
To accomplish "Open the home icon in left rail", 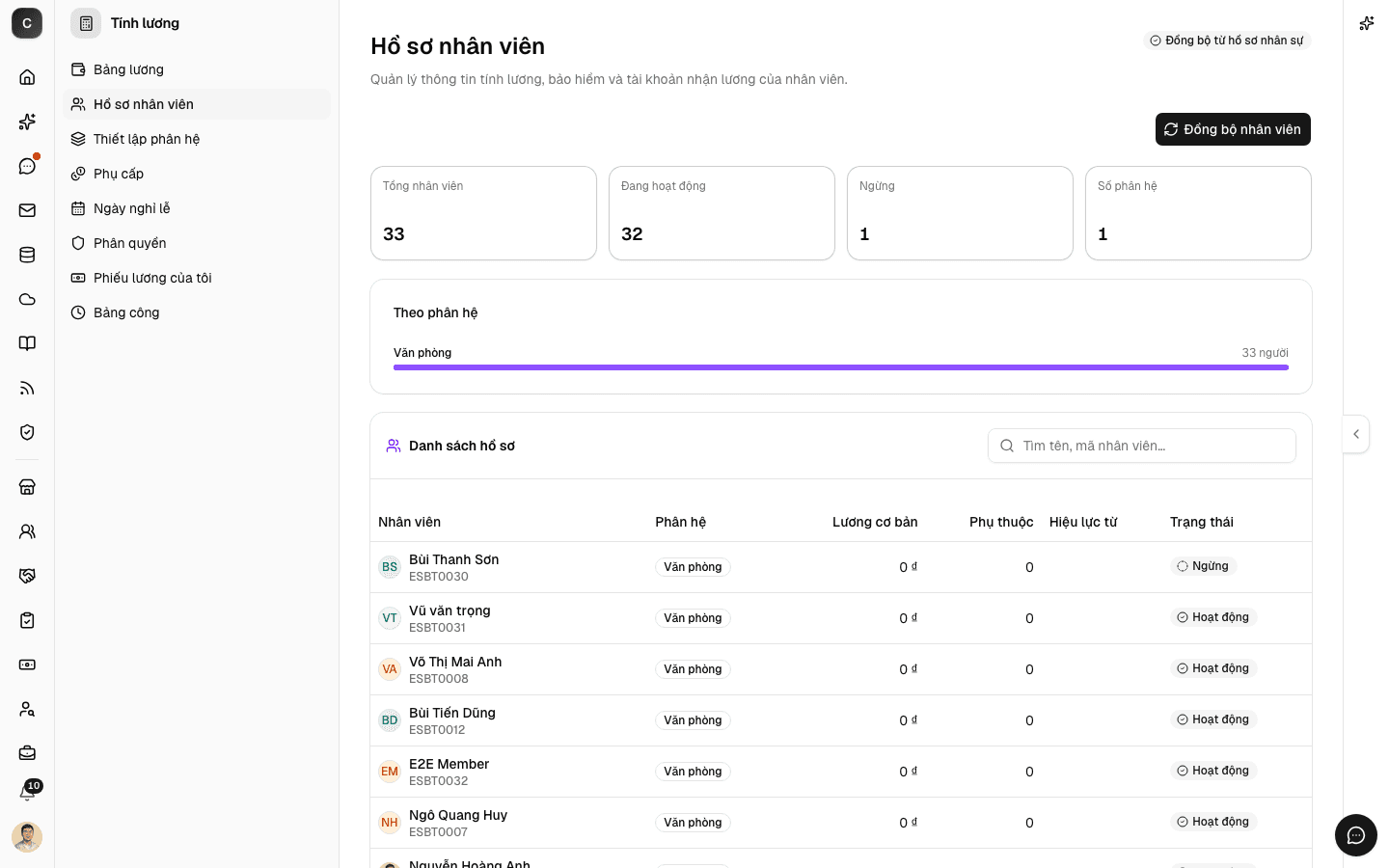I will (27, 77).
